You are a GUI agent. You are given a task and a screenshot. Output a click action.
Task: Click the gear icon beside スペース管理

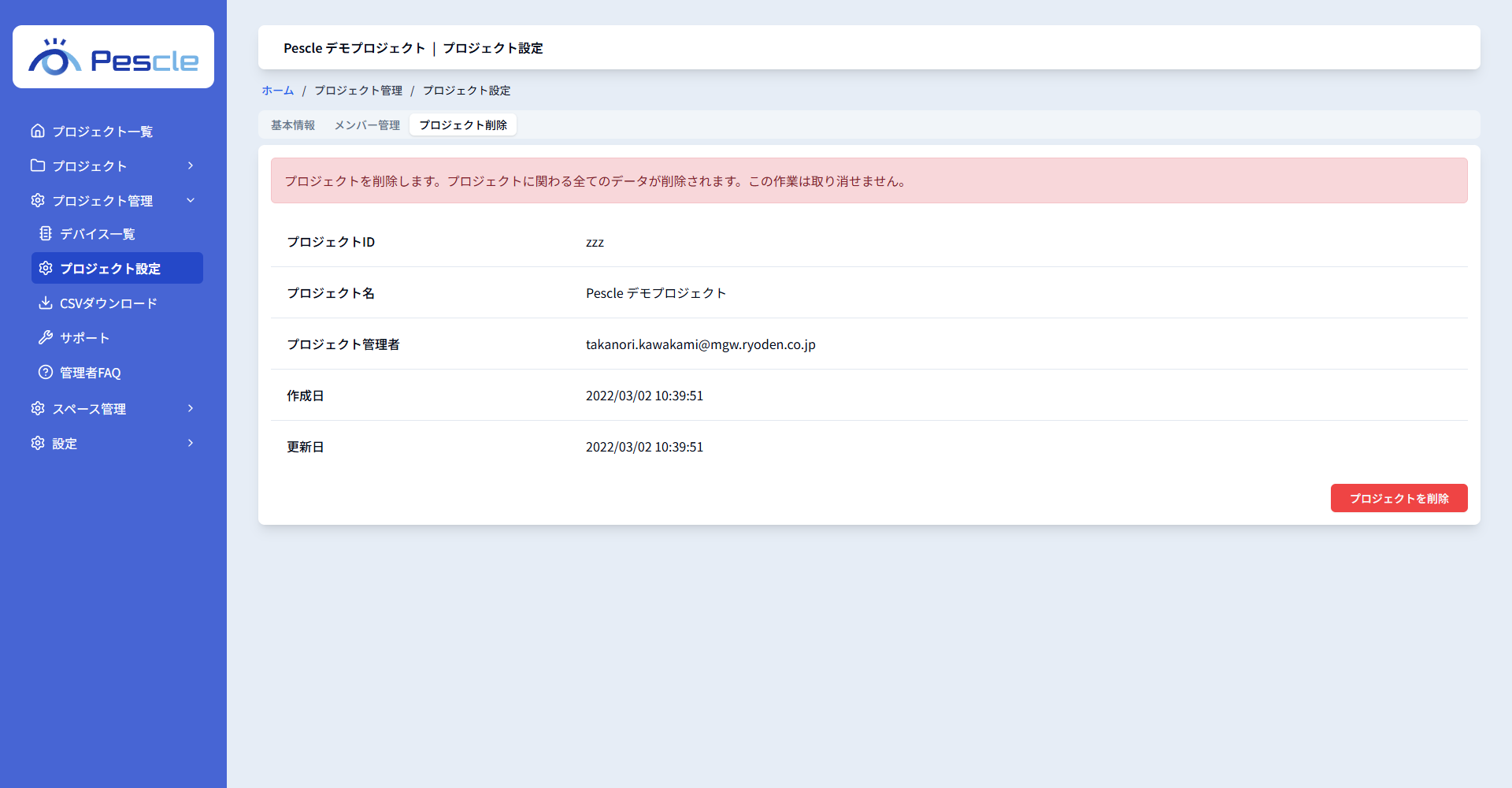pyautogui.click(x=38, y=408)
